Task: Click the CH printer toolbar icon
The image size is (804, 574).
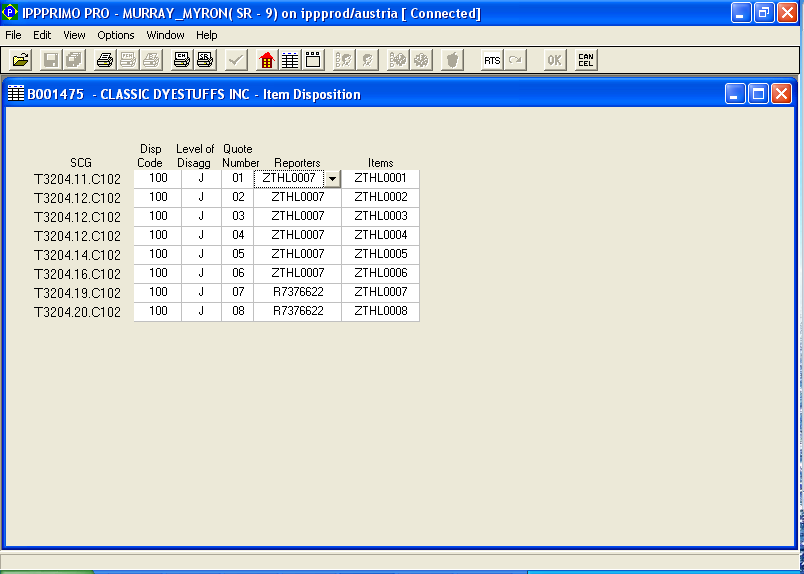Action: click(182, 61)
